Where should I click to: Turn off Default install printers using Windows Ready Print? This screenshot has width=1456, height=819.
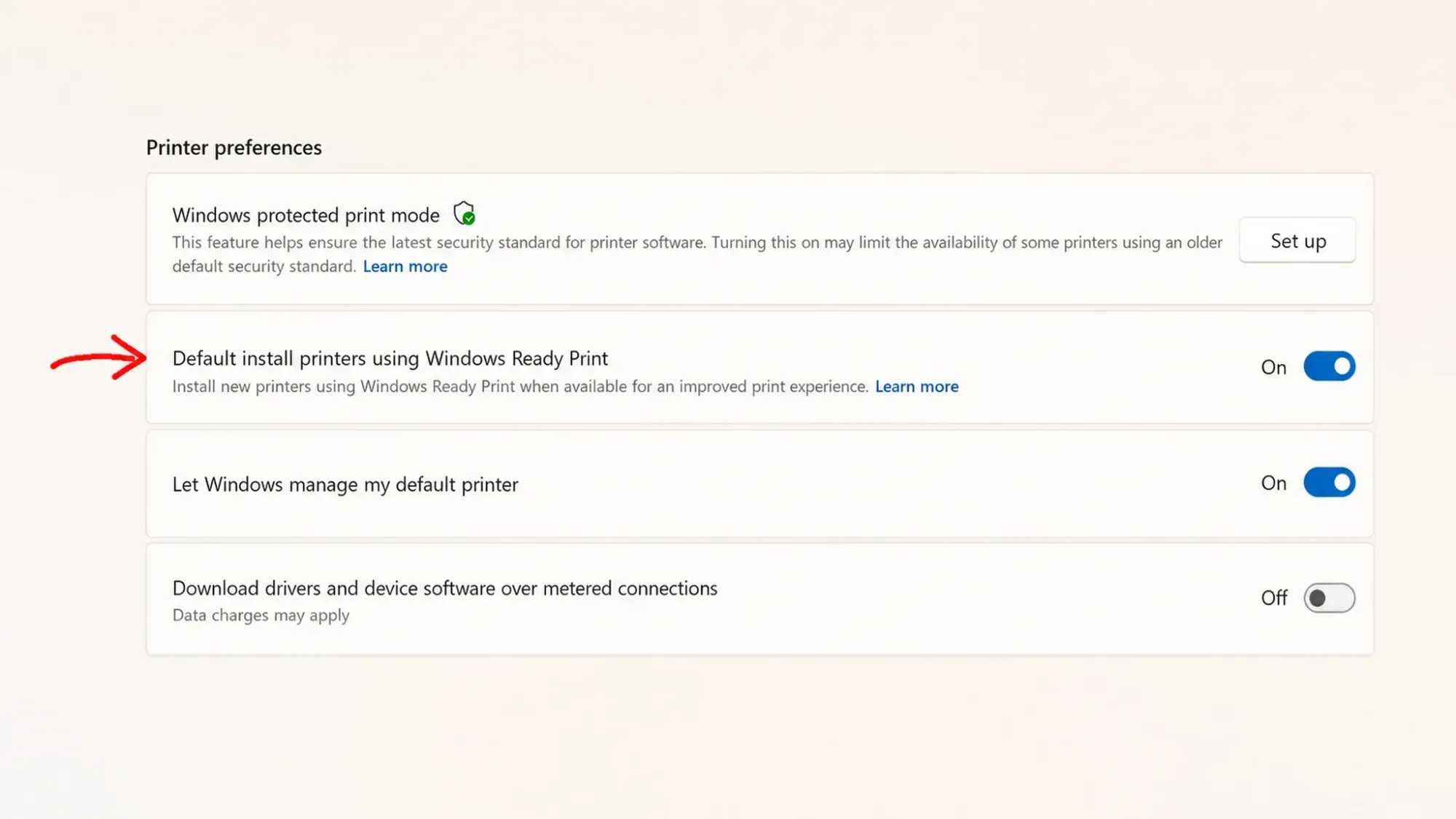click(1329, 366)
